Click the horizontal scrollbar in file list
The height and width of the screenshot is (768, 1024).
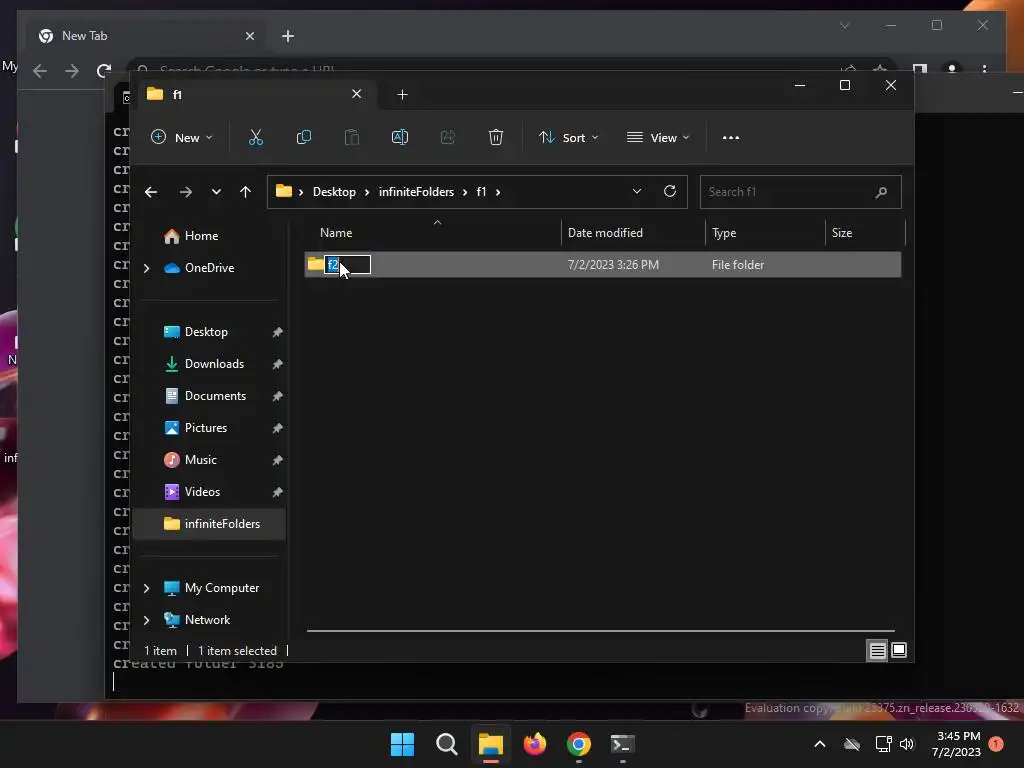[x=601, y=631]
